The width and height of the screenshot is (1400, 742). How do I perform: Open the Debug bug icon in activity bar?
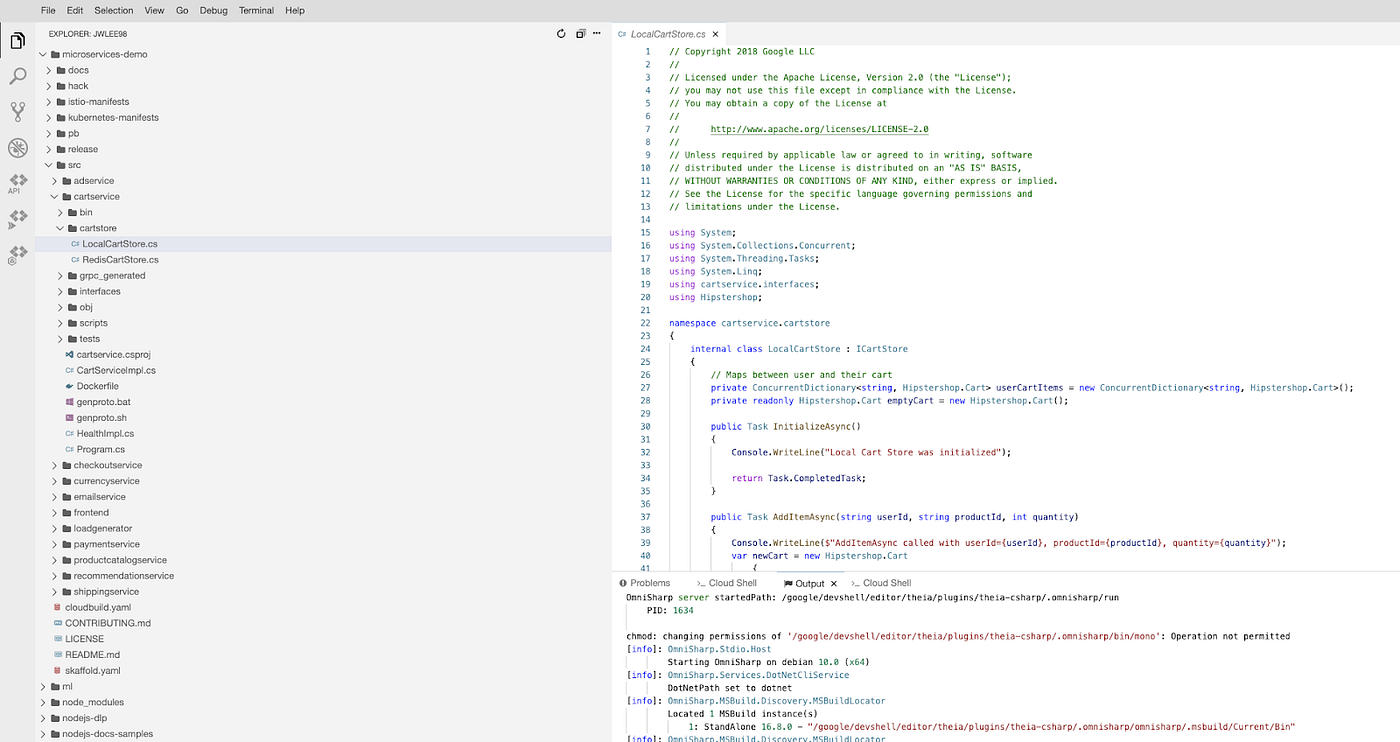[x=17, y=148]
